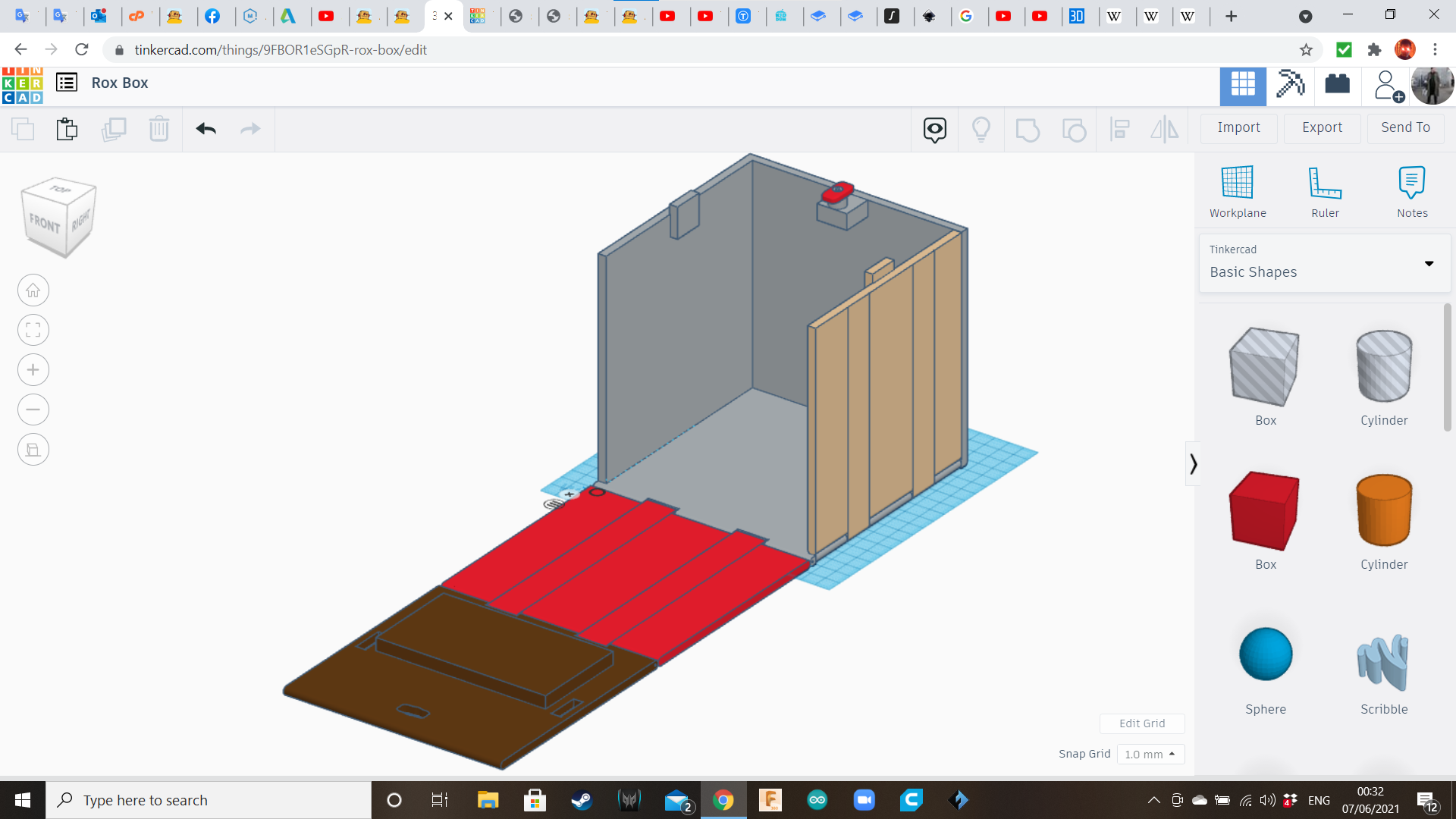Viewport: 1456px width, 819px height.
Task: Click the Paste clipboard icon
Action: pos(67,129)
